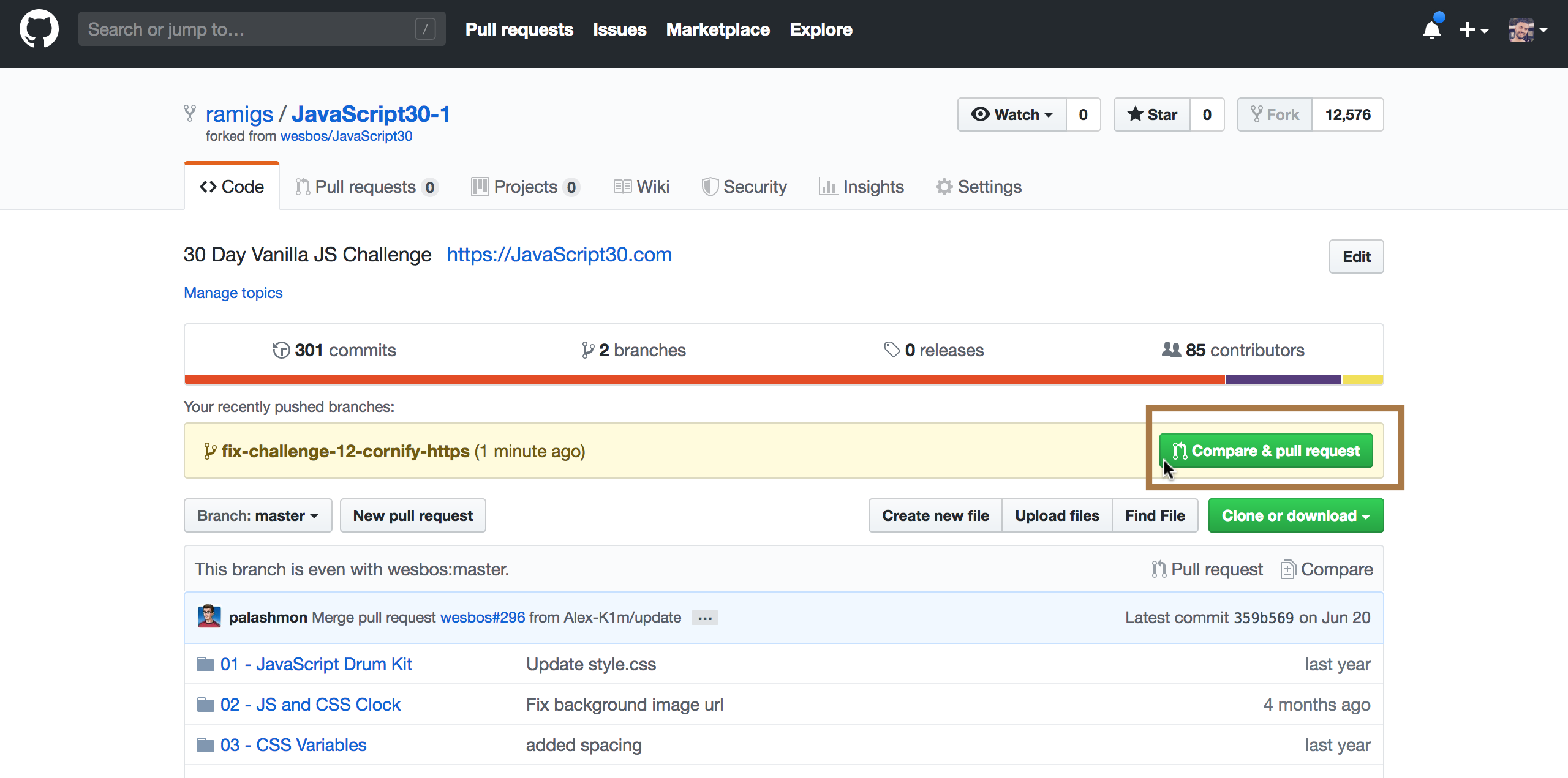
Task: Open the Wiki tab
Action: click(x=641, y=187)
